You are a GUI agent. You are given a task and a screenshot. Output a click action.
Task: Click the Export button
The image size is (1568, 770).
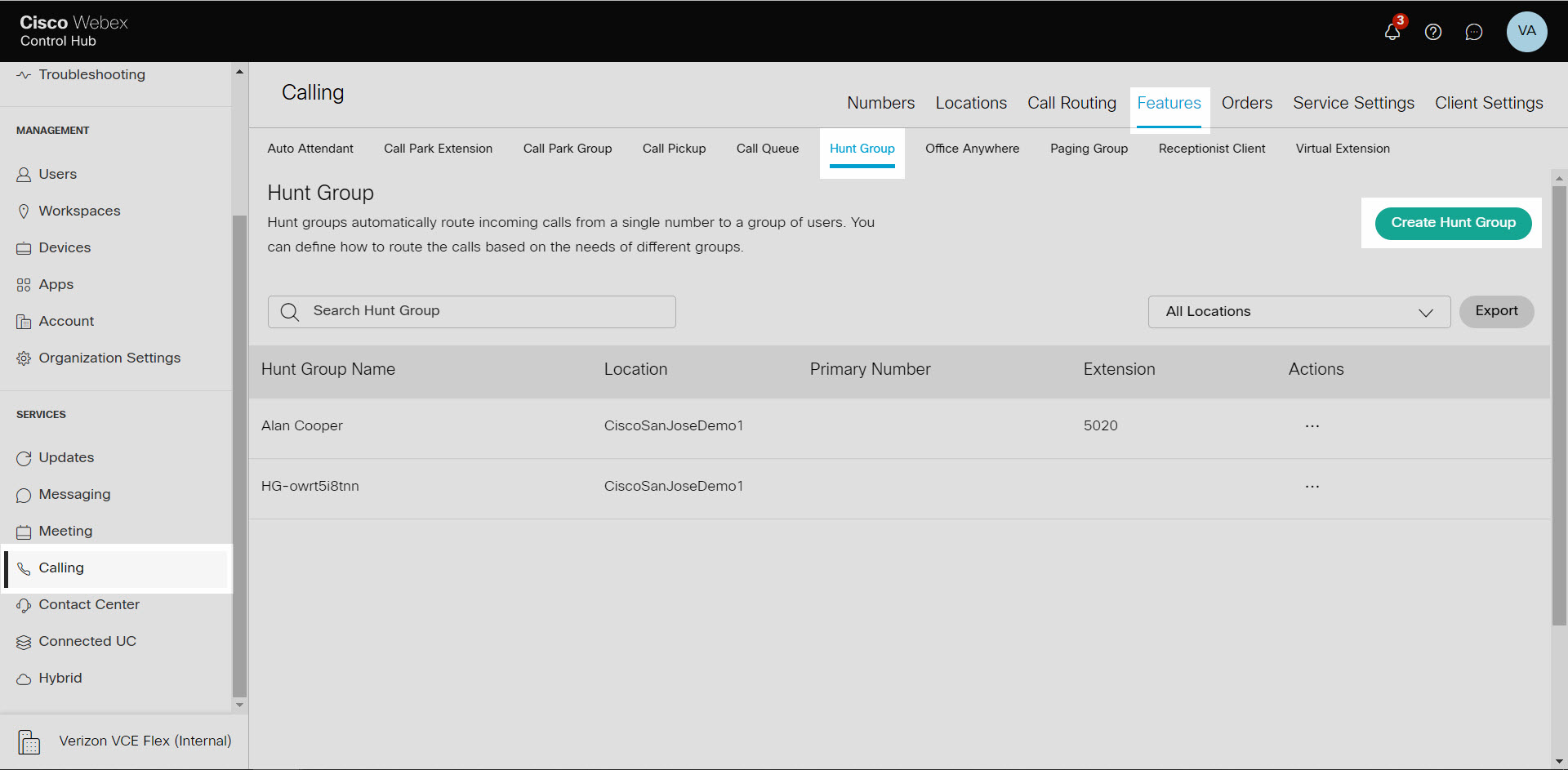[1496, 311]
